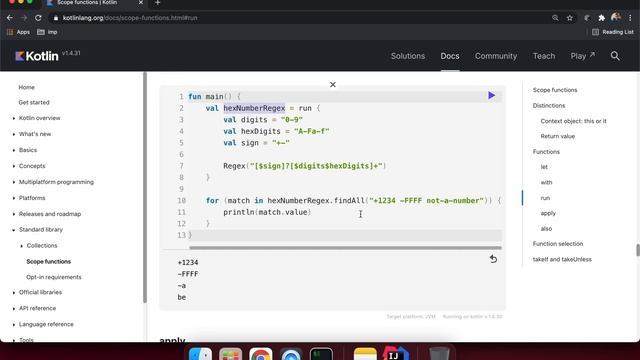
Task: Expand Official libraries section
Action: click(x=40, y=292)
